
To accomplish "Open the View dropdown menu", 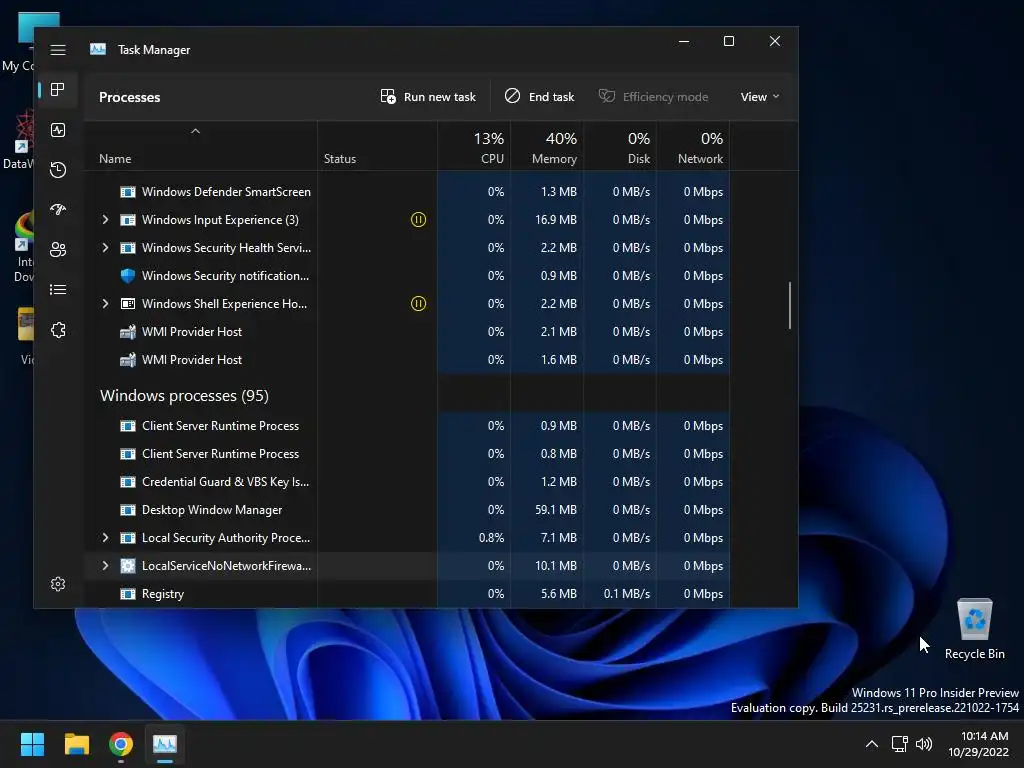I will pos(760,97).
